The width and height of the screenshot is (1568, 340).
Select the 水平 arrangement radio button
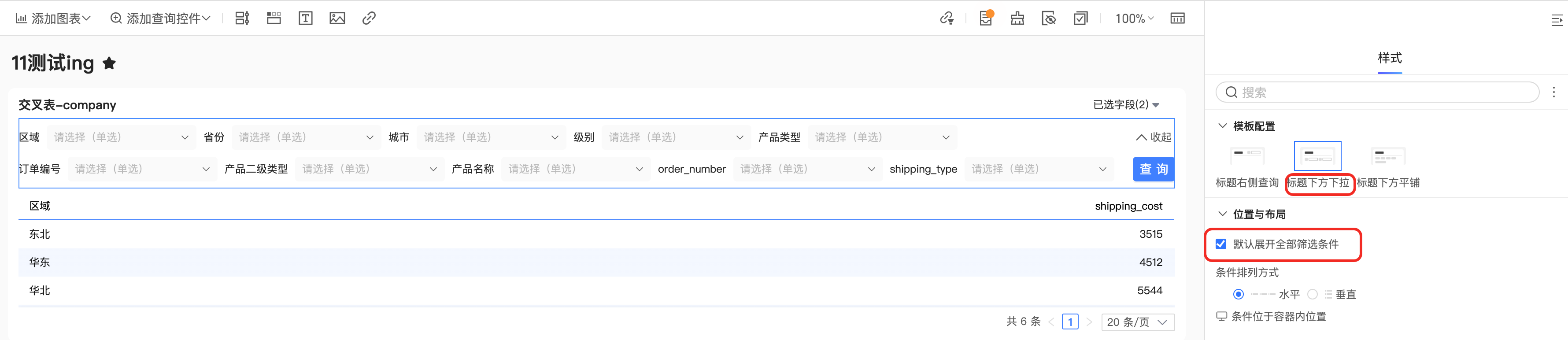click(x=1238, y=294)
